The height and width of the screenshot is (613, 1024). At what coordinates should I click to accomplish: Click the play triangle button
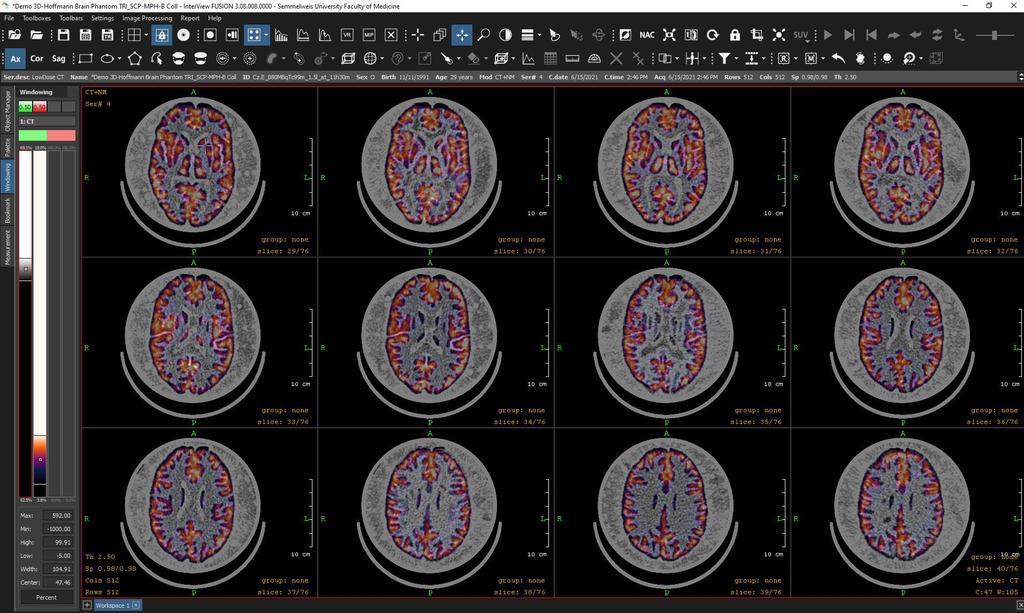828,35
